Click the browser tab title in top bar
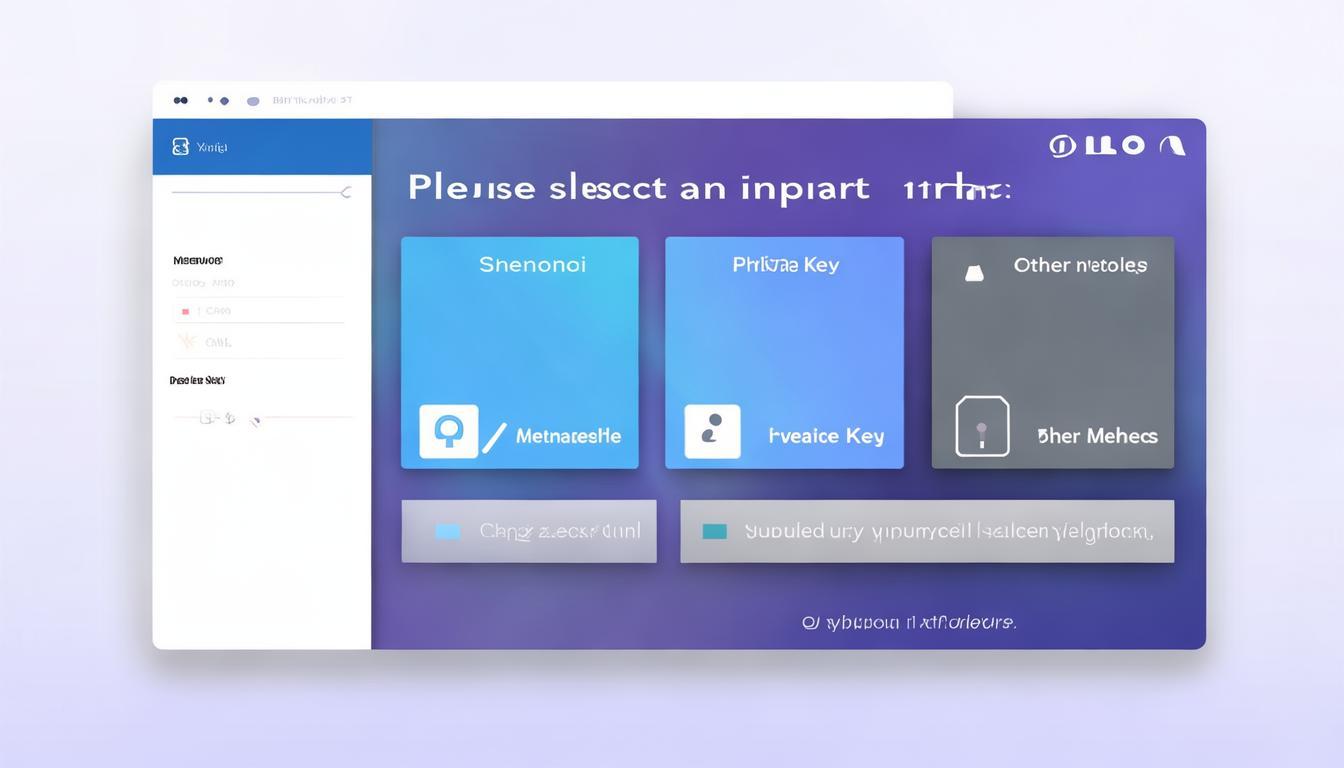The height and width of the screenshot is (768, 1344). coord(312,100)
